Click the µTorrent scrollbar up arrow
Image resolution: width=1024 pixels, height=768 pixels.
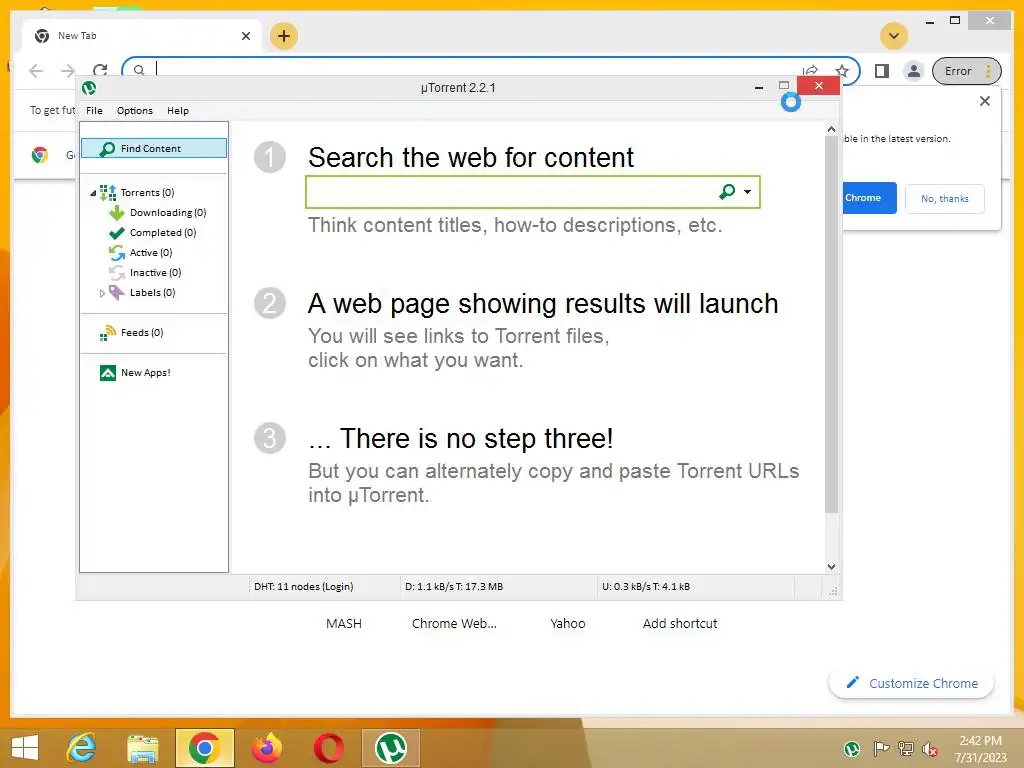point(831,129)
